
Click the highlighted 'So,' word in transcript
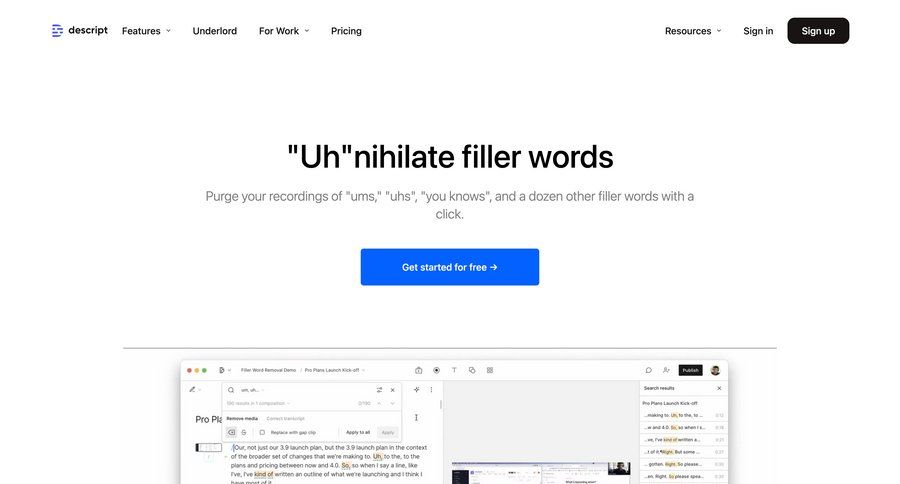pos(346,466)
